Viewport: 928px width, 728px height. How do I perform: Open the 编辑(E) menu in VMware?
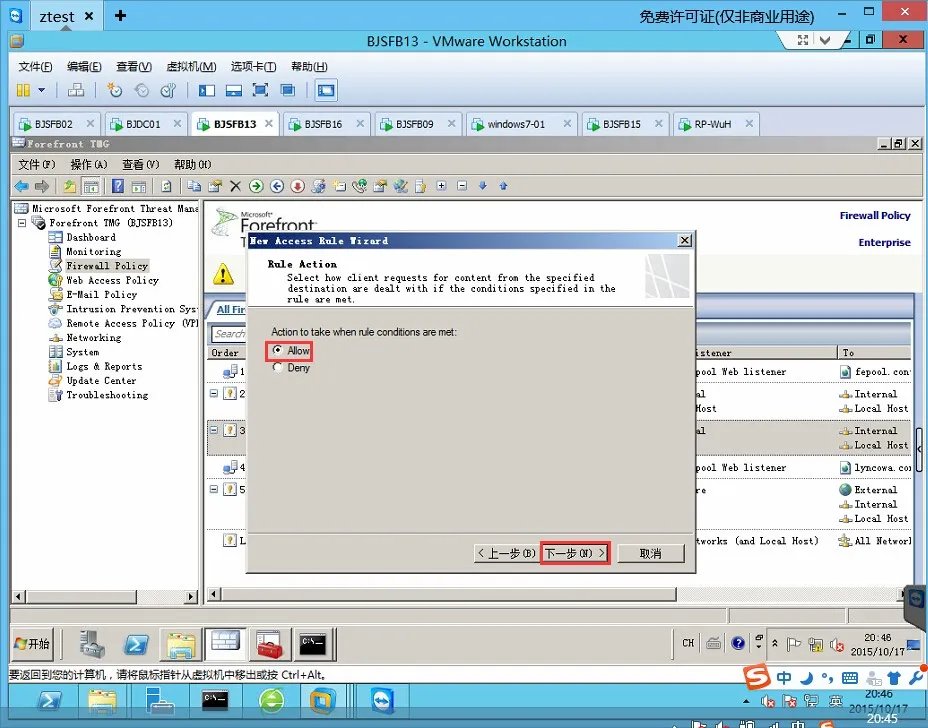click(x=84, y=66)
